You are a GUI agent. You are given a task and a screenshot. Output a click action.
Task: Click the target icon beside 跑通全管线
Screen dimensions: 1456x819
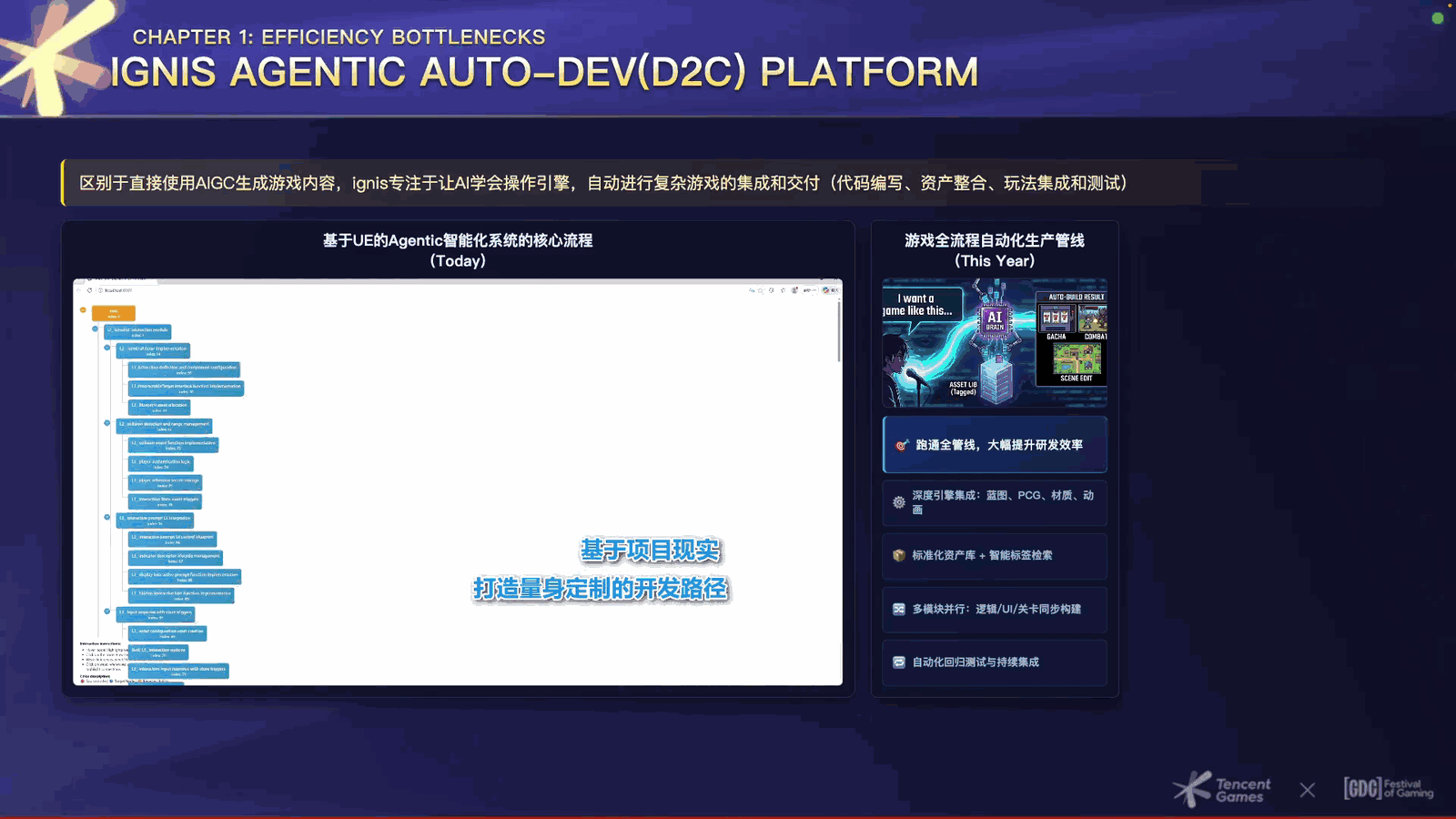[x=901, y=445]
